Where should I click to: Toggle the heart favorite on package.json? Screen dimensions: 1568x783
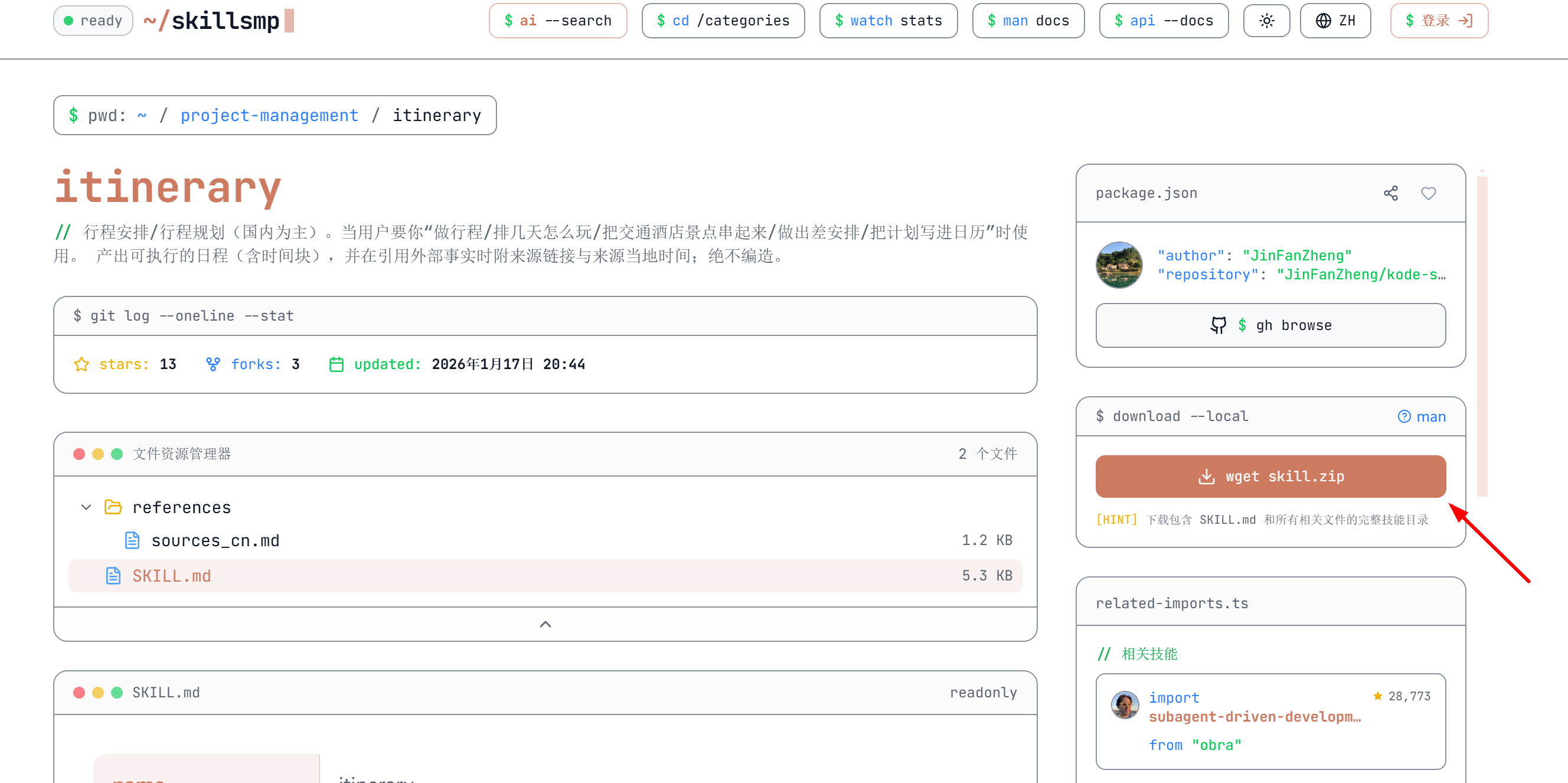(x=1429, y=194)
